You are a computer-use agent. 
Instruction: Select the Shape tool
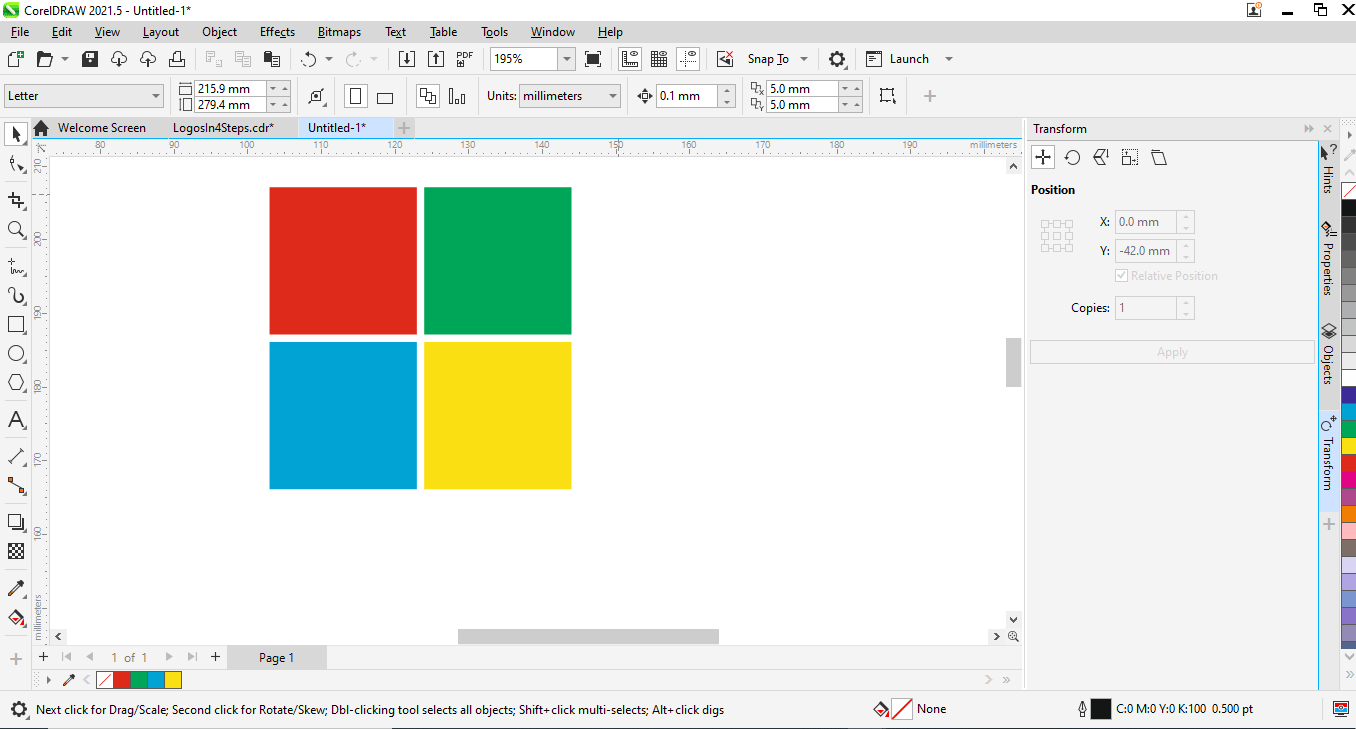click(16, 164)
